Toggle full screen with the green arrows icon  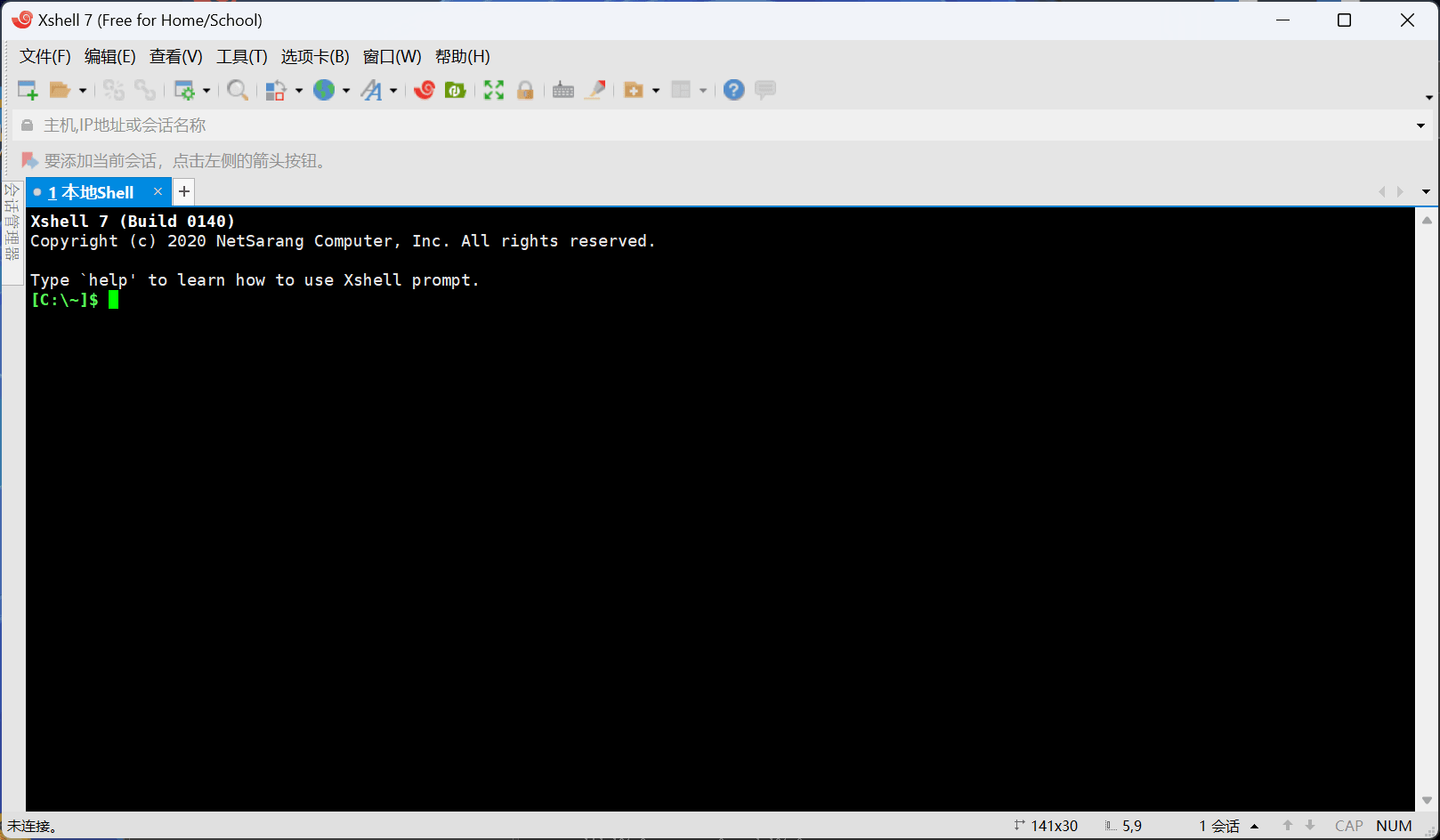(494, 90)
